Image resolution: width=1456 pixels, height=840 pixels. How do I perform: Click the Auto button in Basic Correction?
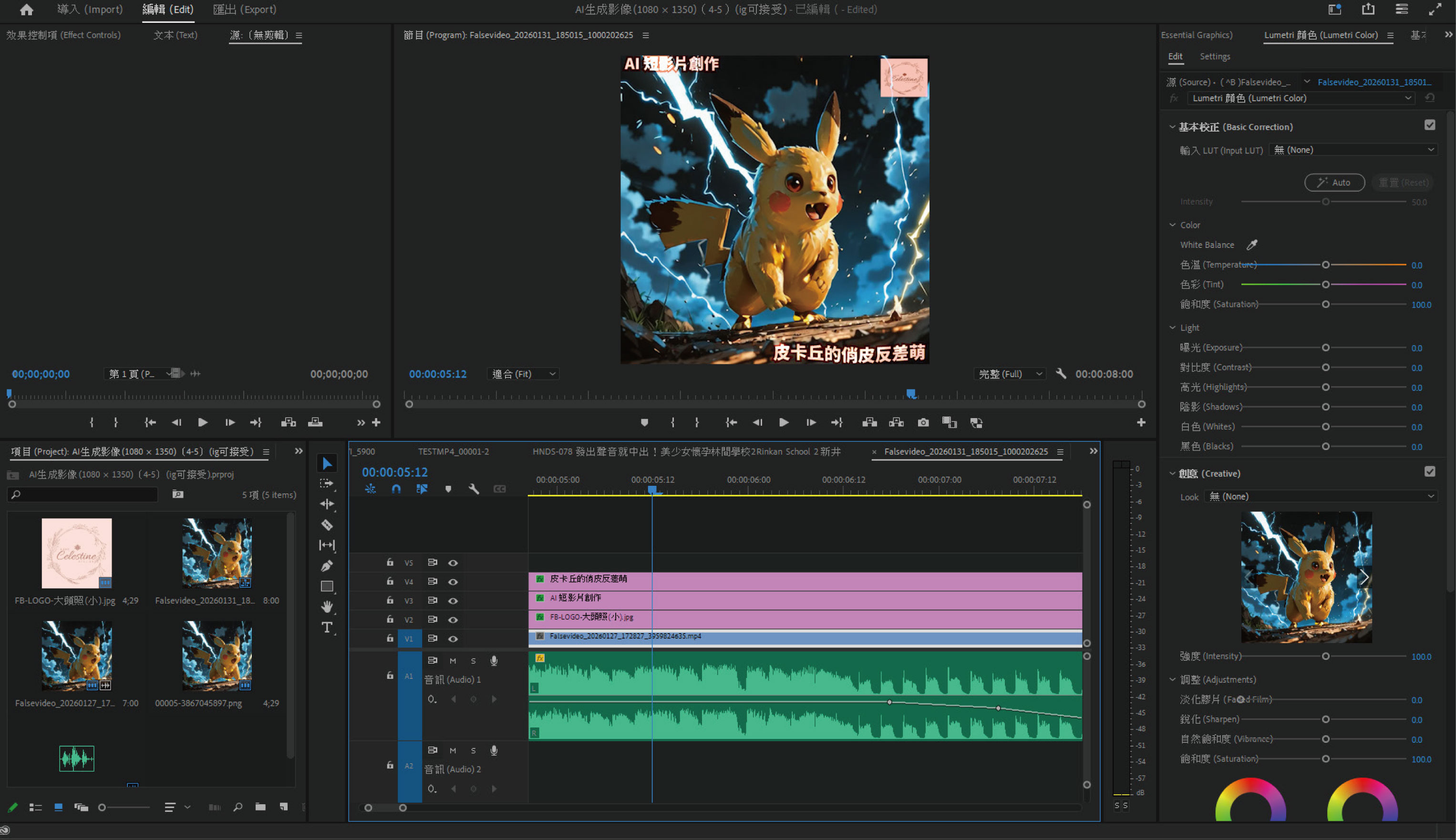(1334, 182)
